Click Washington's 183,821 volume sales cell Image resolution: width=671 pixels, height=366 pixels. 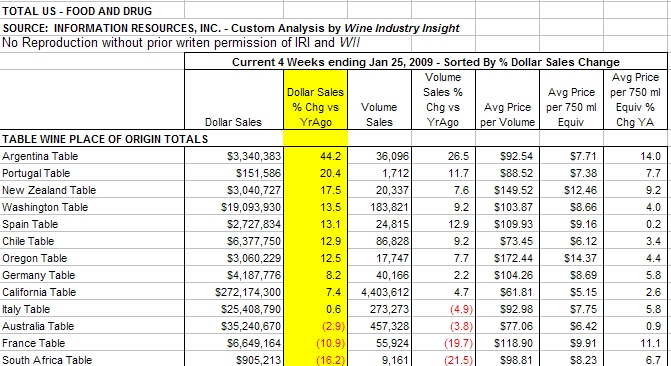(379, 207)
